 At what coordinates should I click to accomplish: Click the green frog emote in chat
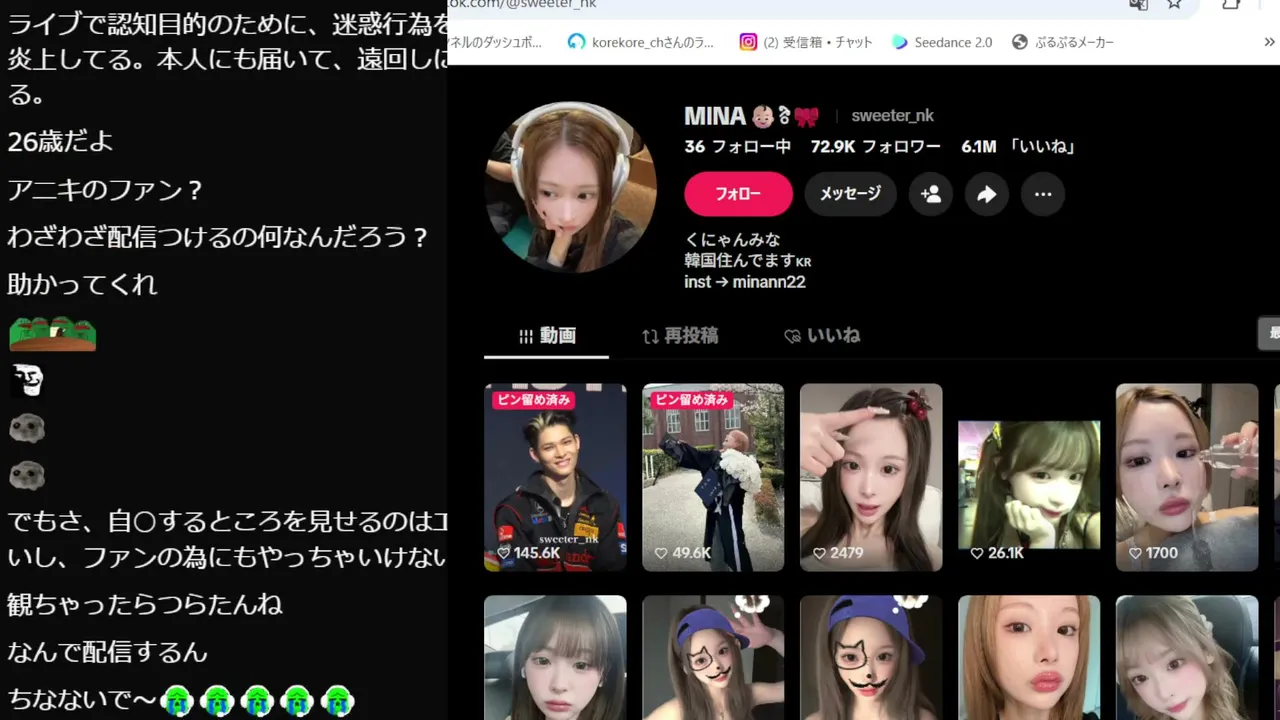[x=52, y=334]
